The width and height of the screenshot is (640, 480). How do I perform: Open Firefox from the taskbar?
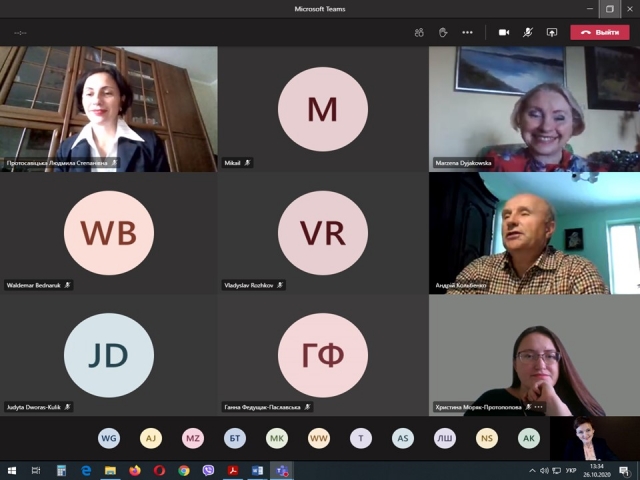135,470
